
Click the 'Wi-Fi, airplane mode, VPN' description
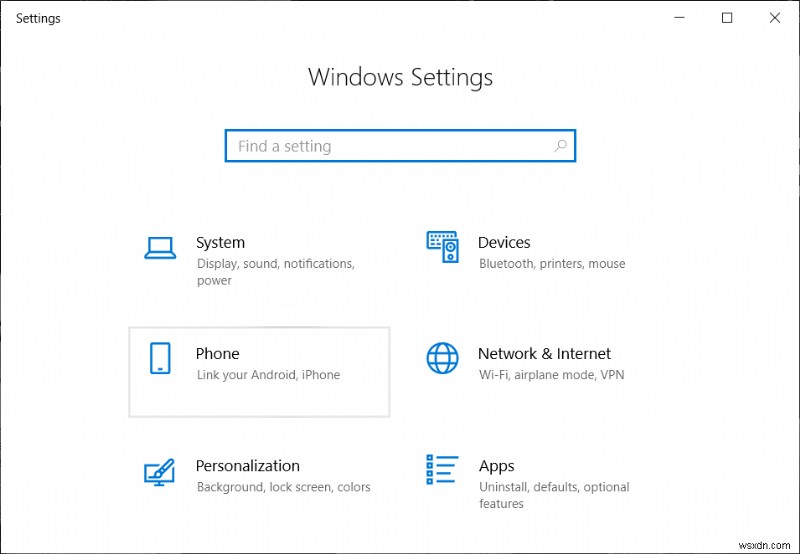coord(552,375)
